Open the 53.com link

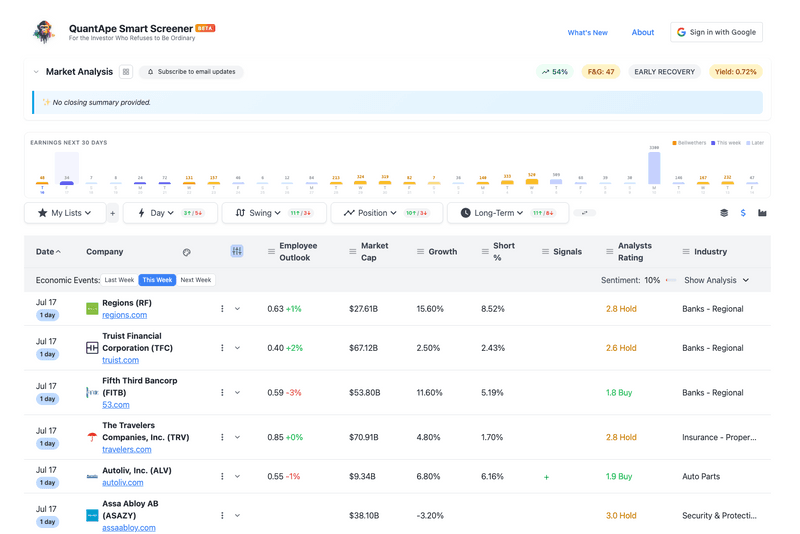[116, 405]
